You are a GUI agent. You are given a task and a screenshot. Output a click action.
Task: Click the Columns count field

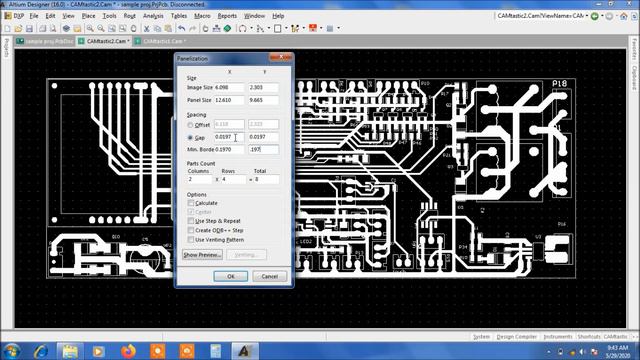200,179
